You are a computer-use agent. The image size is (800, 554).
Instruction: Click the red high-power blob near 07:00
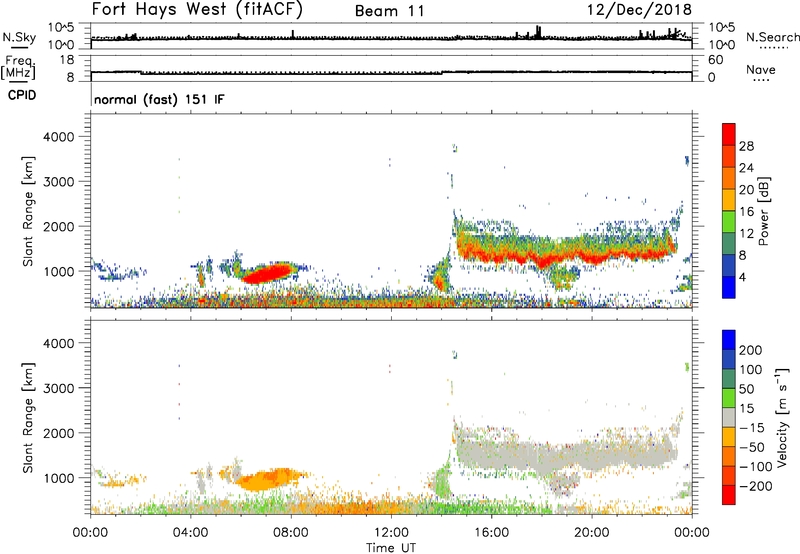(266, 273)
